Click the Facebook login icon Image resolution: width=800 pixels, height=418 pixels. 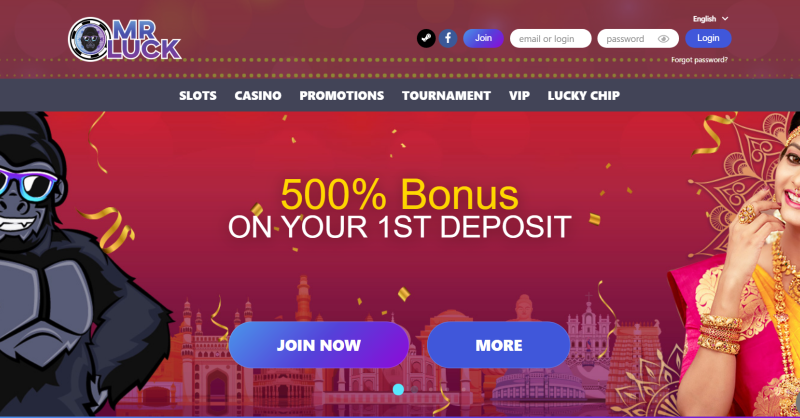coord(448,38)
